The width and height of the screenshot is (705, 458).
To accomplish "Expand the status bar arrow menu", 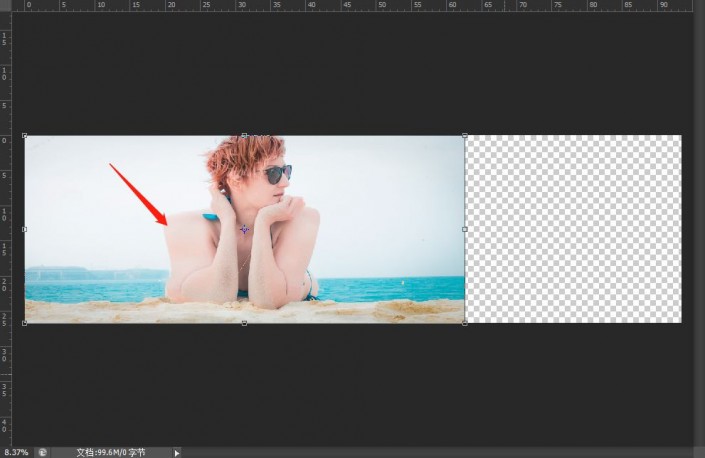I will tap(177, 453).
